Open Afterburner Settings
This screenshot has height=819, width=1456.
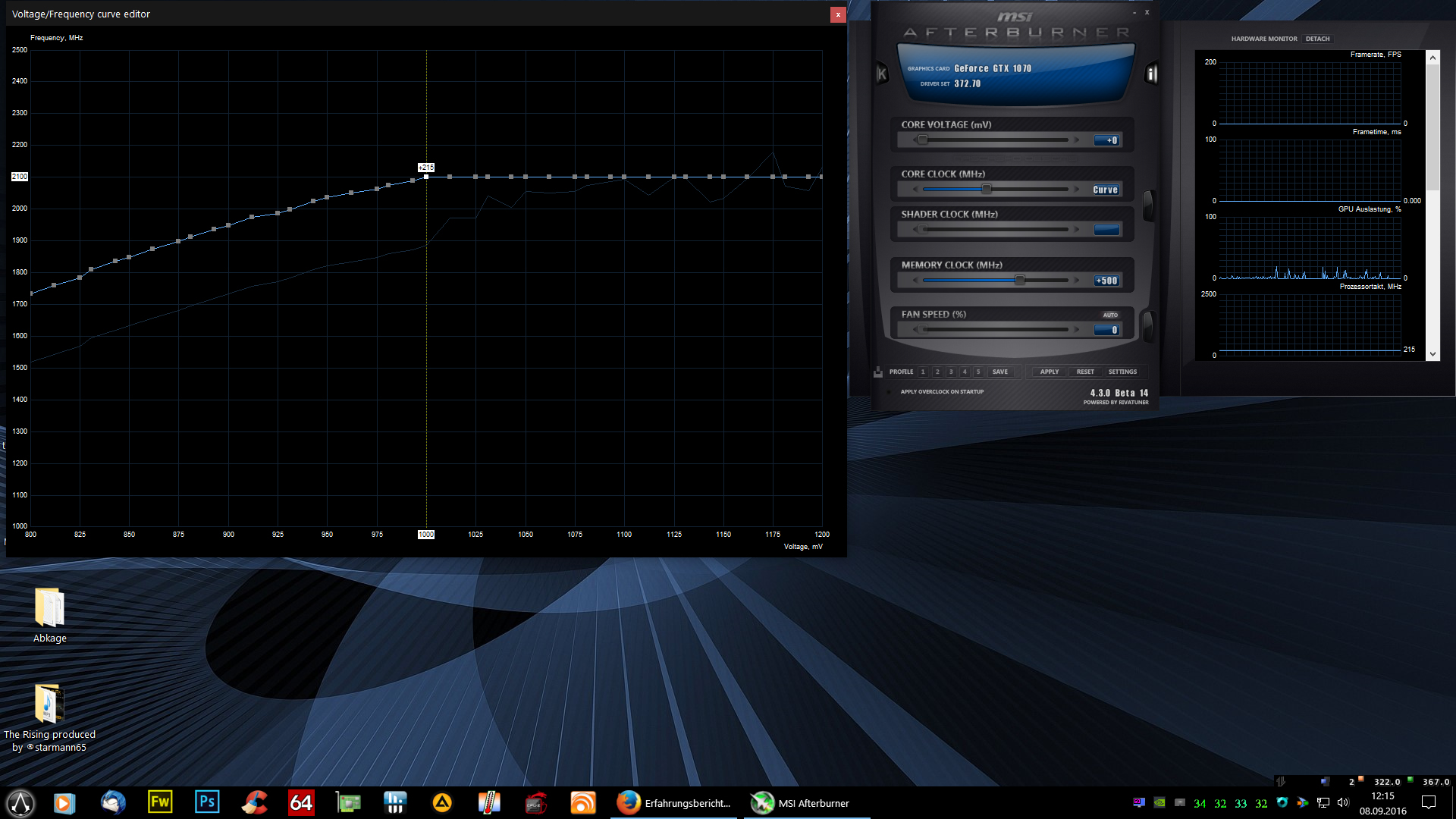tap(1122, 372)
